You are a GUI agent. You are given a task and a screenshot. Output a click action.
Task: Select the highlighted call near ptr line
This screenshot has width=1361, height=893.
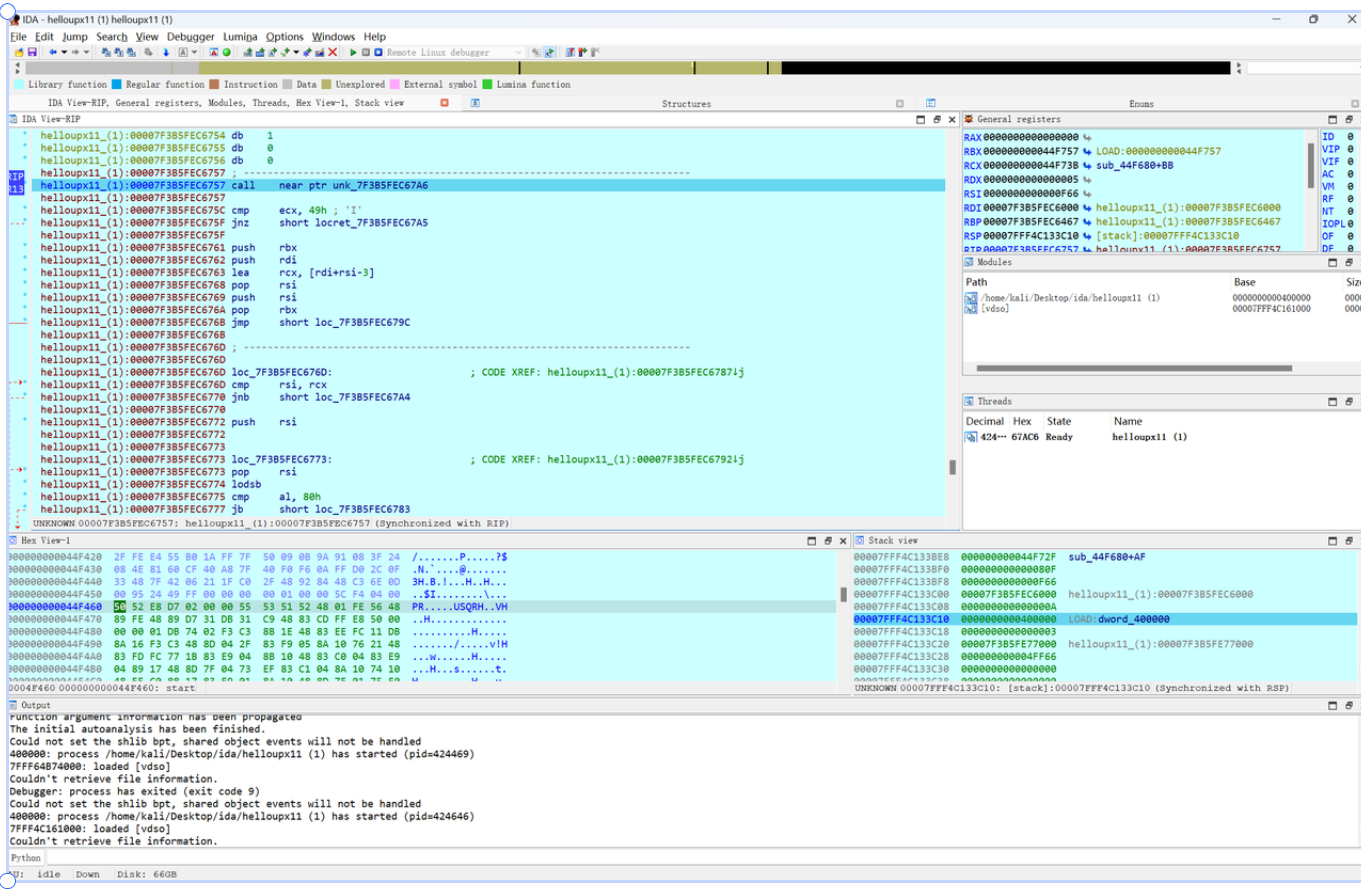coord(488,185)
